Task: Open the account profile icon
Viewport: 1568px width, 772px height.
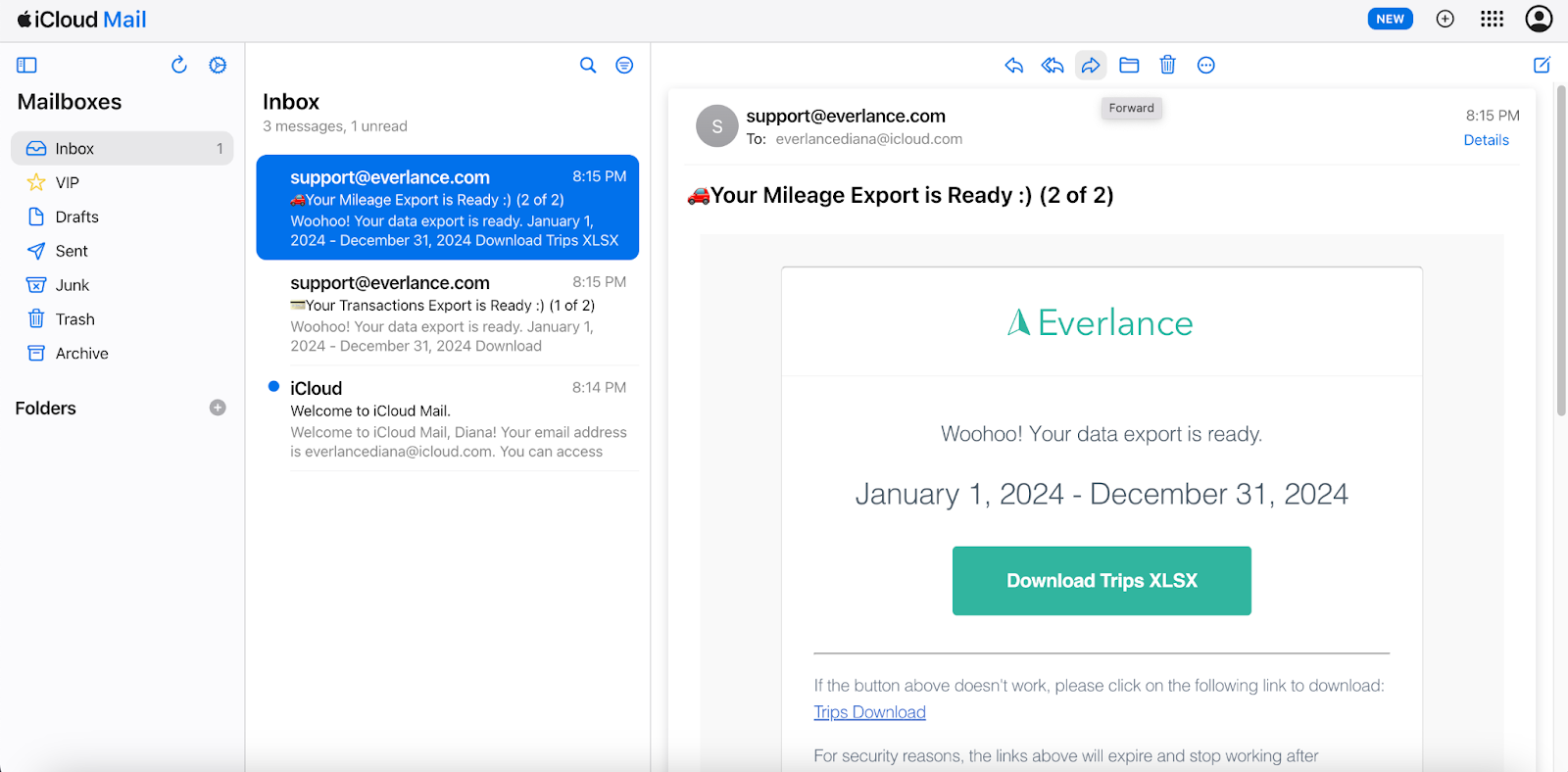Action: point(1539,19)
